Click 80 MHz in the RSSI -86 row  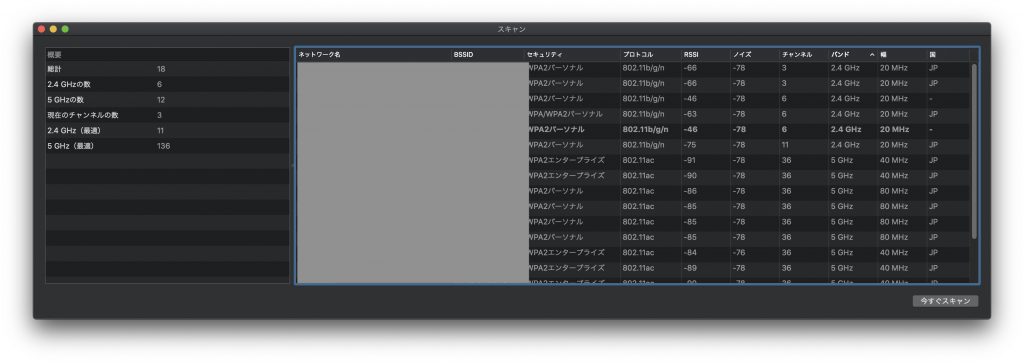point(894,191)
